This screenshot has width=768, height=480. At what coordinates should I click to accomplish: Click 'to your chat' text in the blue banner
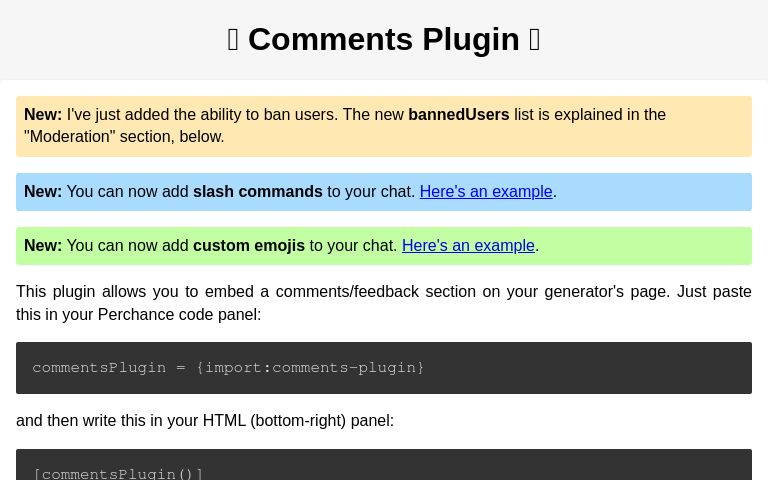(370, 191)
